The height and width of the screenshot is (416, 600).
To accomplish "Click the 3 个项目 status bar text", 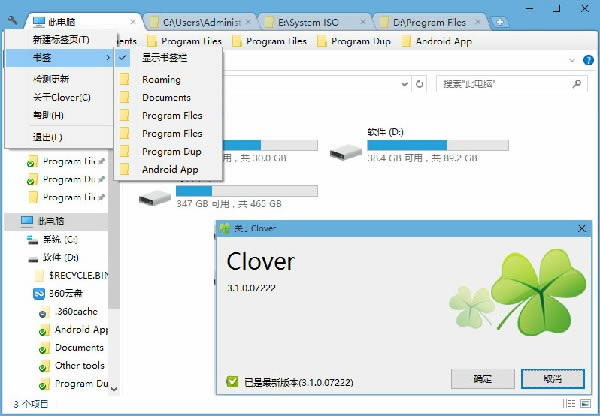I will (31, 404).
